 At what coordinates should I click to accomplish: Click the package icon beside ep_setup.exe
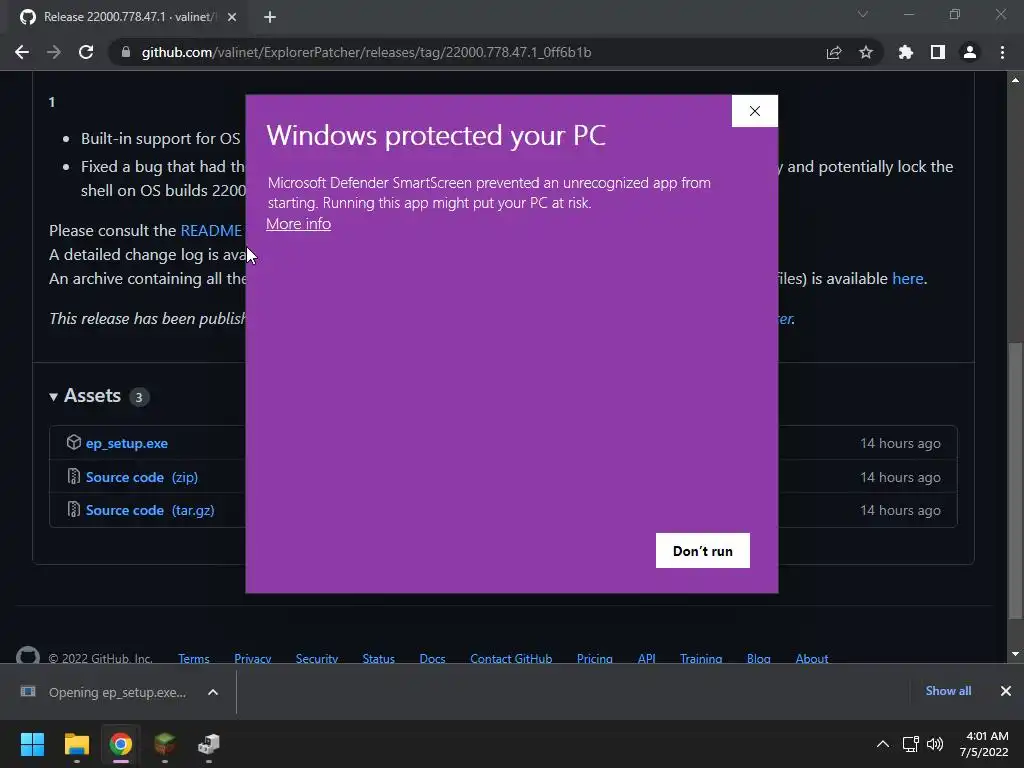click(74, 443)
